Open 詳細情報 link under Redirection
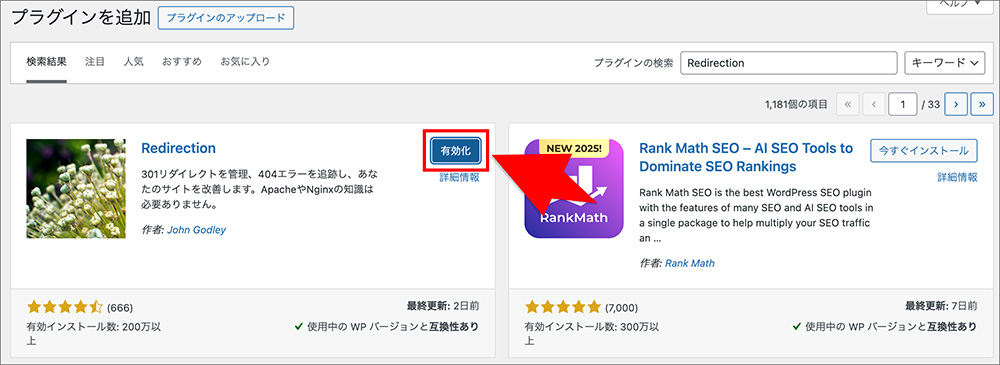1000x365 pixels. pyautogui.click(x=459, y=177)
